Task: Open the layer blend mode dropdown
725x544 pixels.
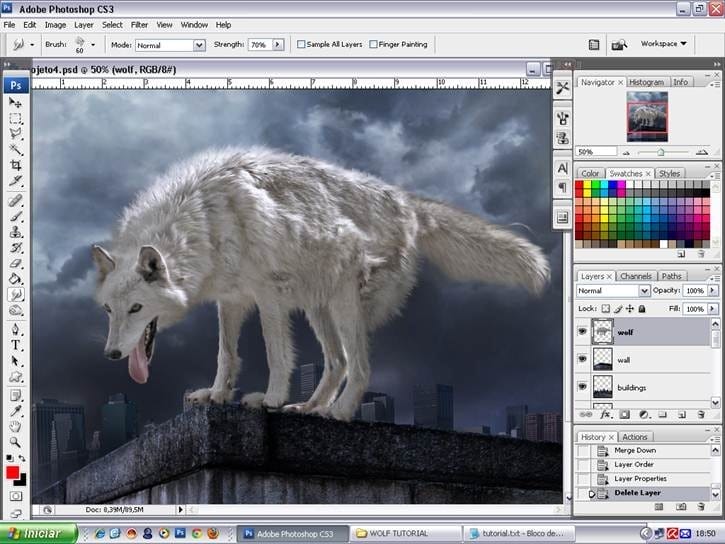Action: coord(644,291)
